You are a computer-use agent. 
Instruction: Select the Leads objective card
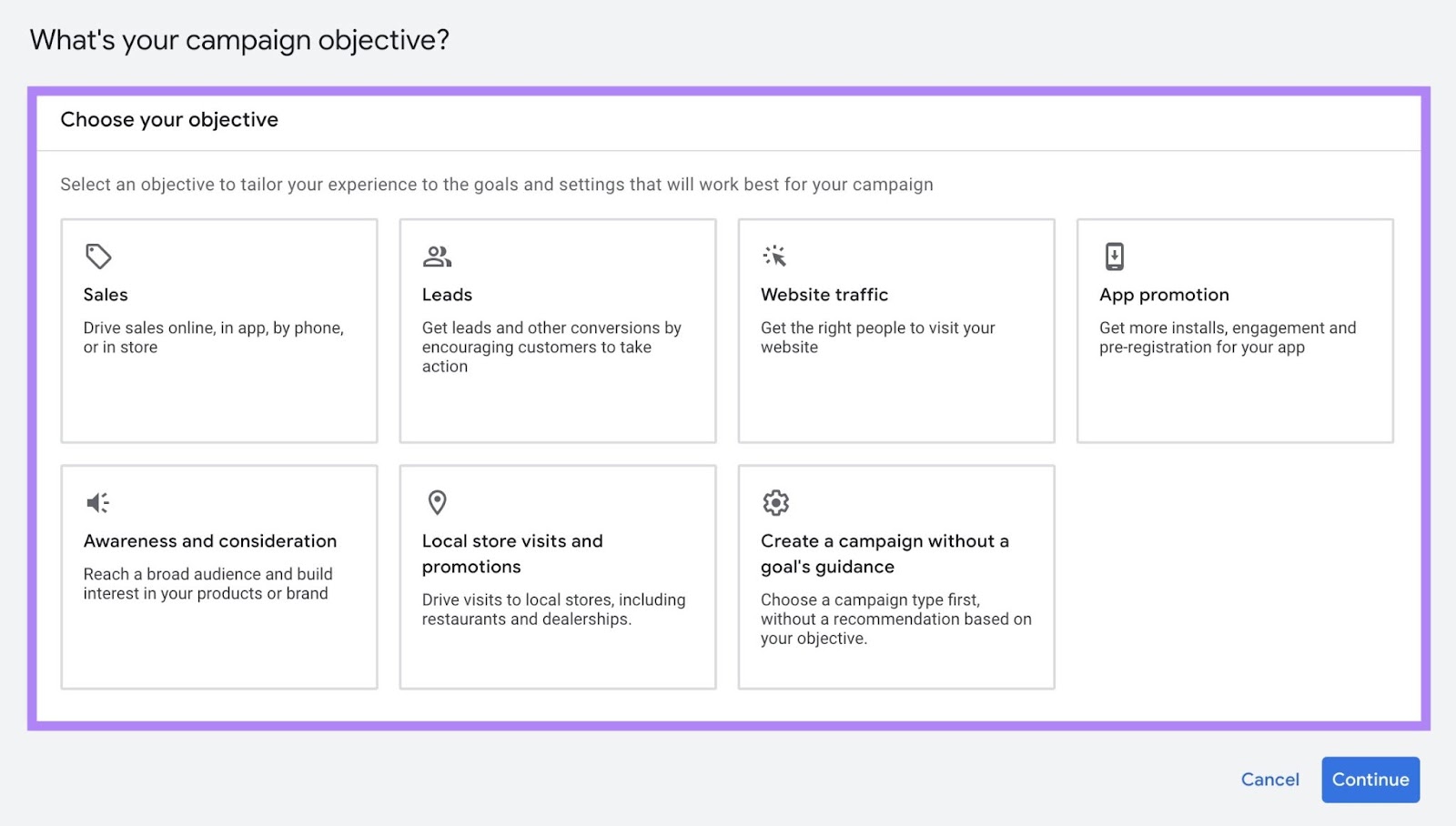(558, 330)
